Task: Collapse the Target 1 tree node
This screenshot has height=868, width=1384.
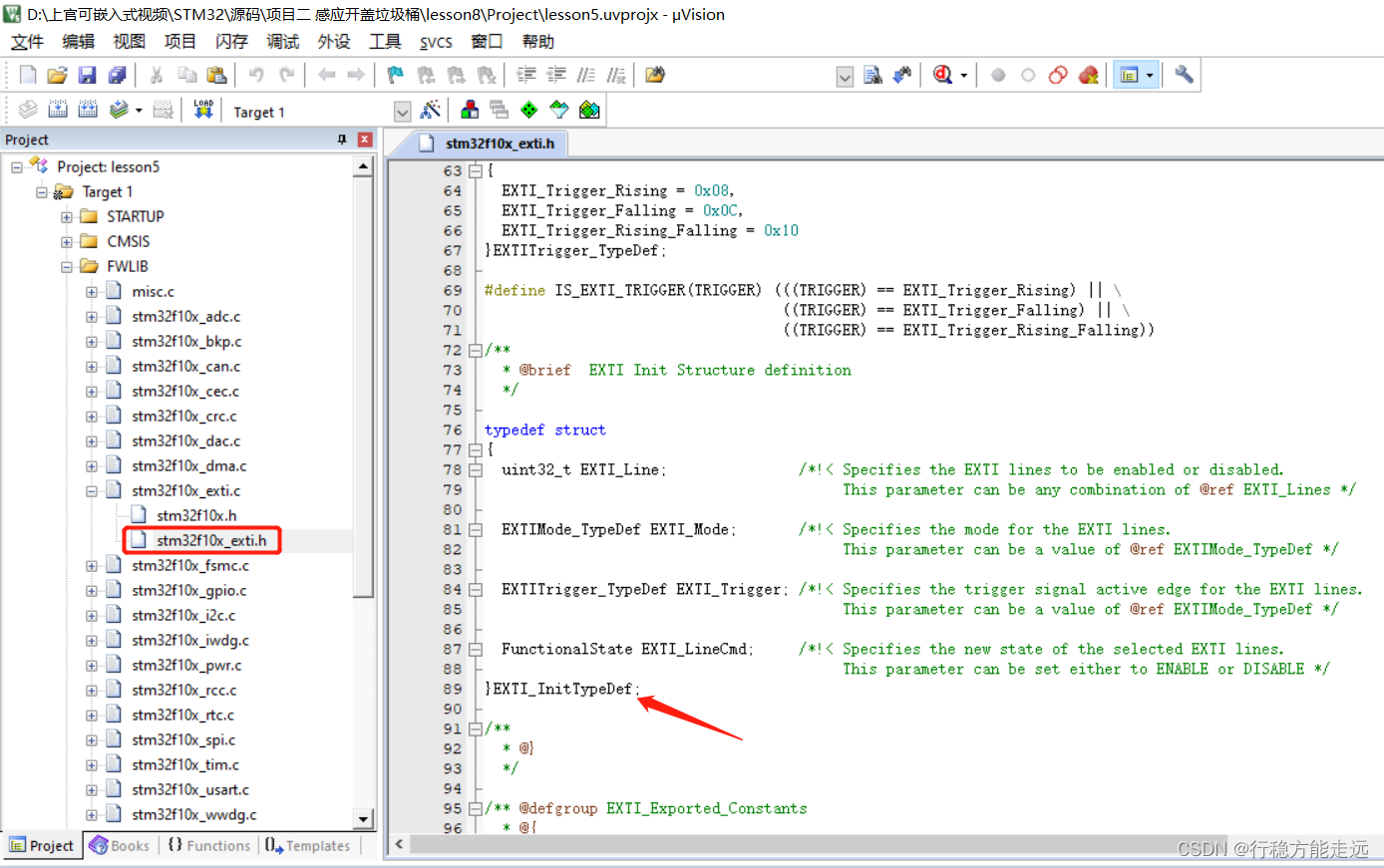Action: click(x=42, y=191)
